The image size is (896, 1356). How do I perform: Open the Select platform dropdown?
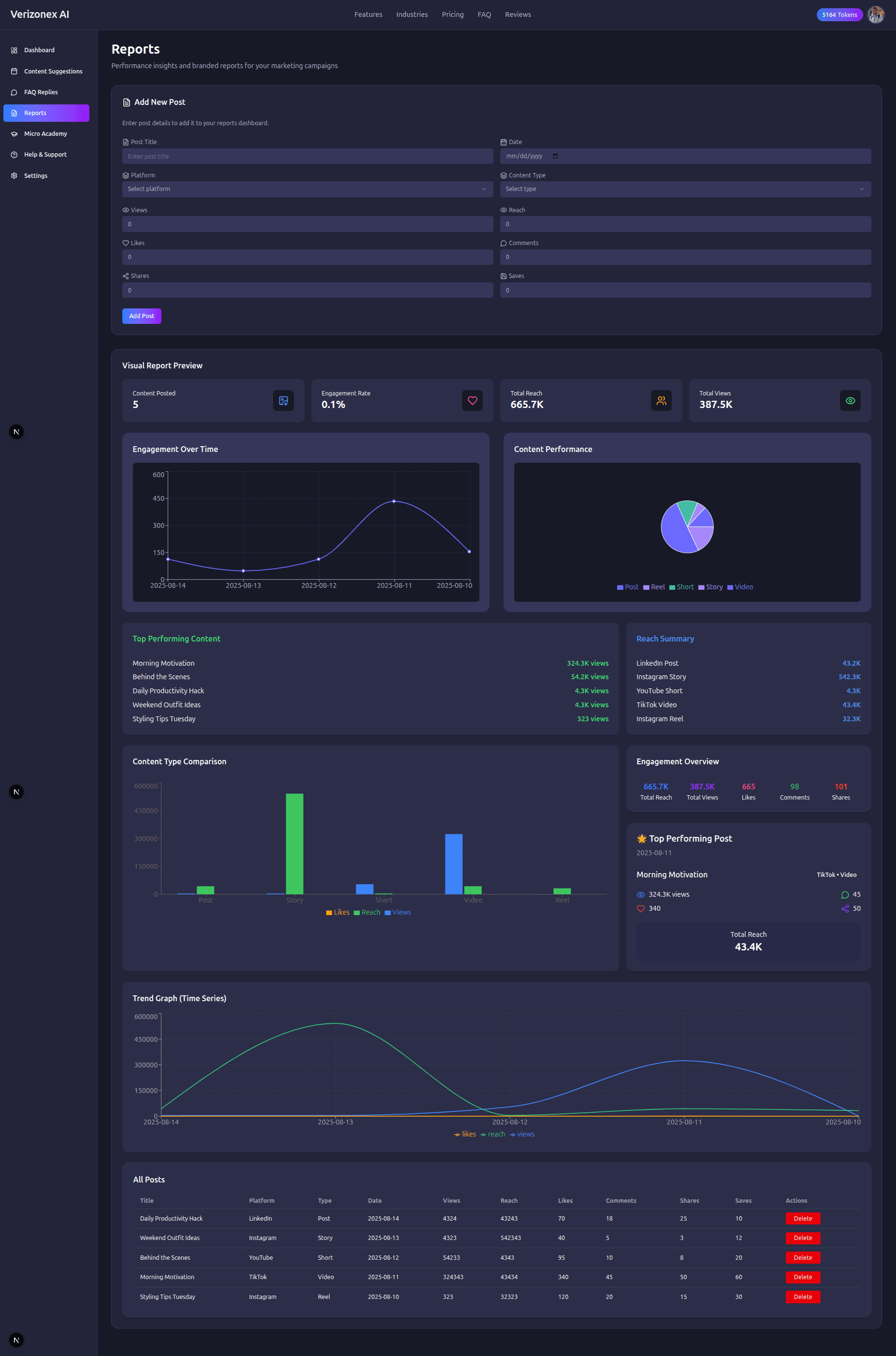point(307,189)
